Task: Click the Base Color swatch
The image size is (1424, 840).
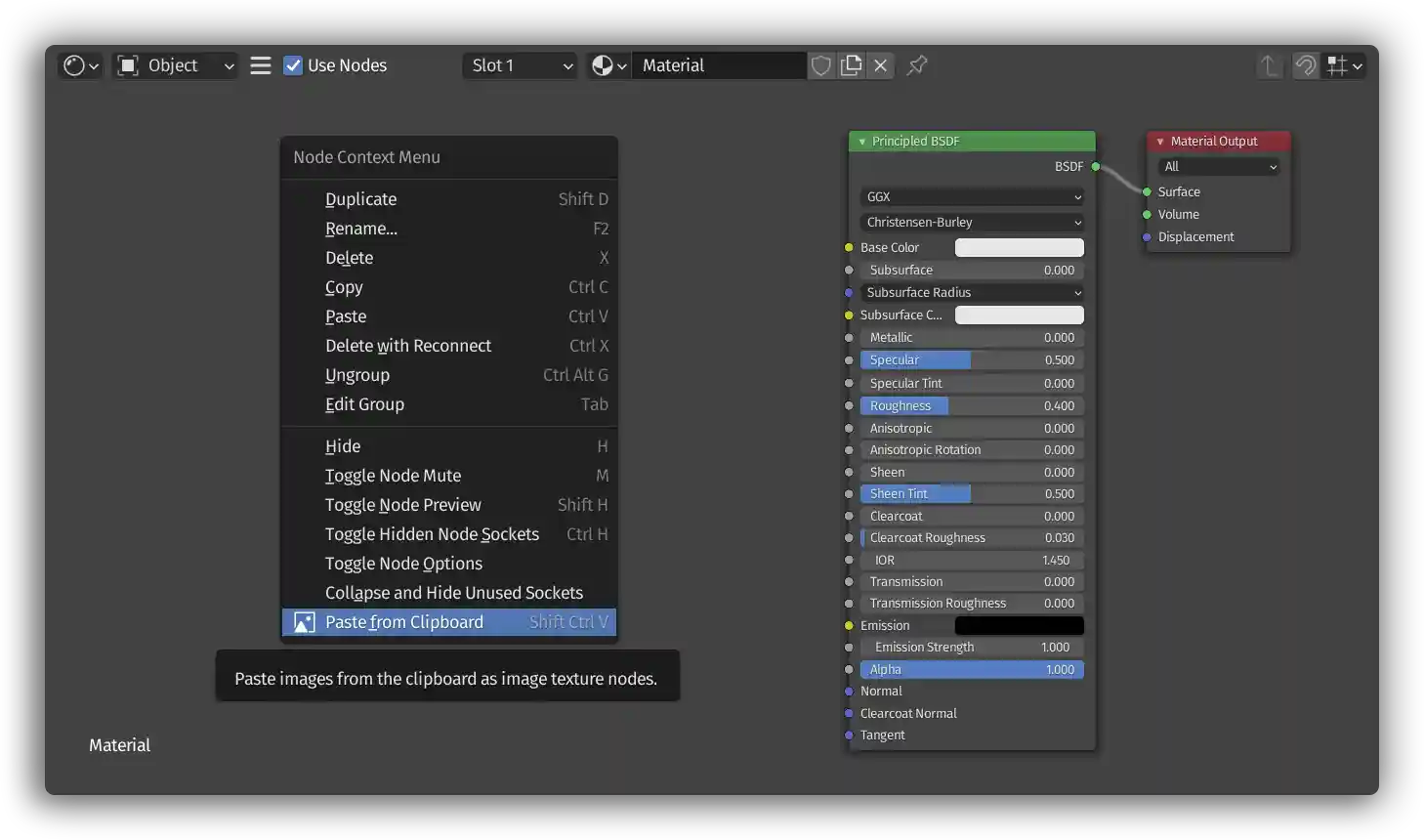Action: [1019, 247]
